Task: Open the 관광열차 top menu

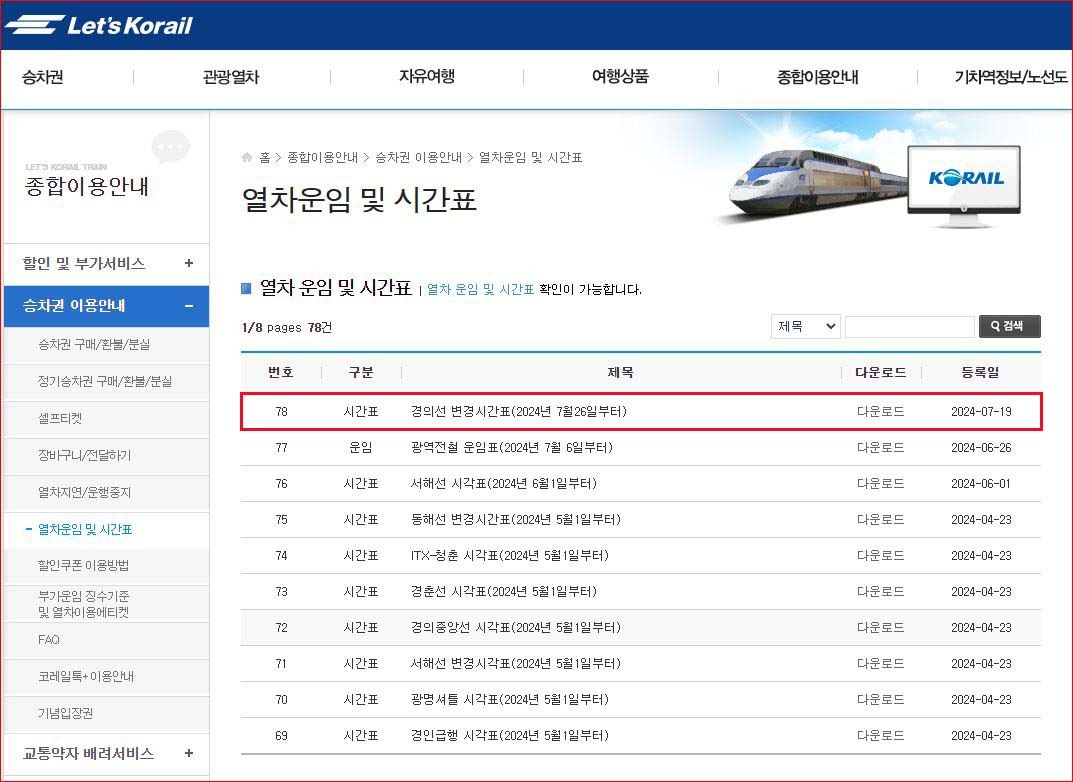Action: coord(231,77)
